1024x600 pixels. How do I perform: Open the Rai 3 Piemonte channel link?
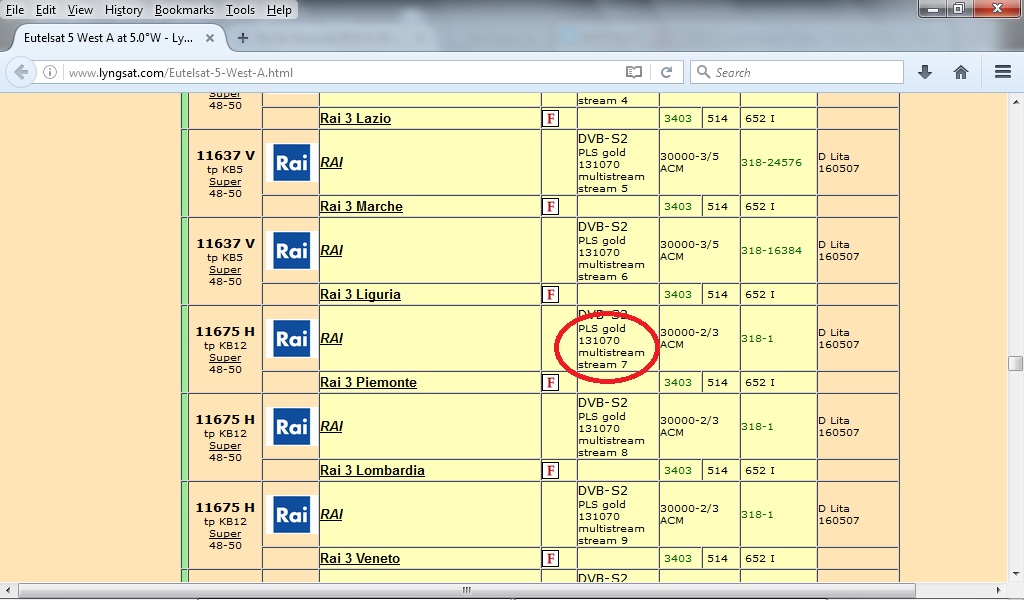tap(368, 383)
